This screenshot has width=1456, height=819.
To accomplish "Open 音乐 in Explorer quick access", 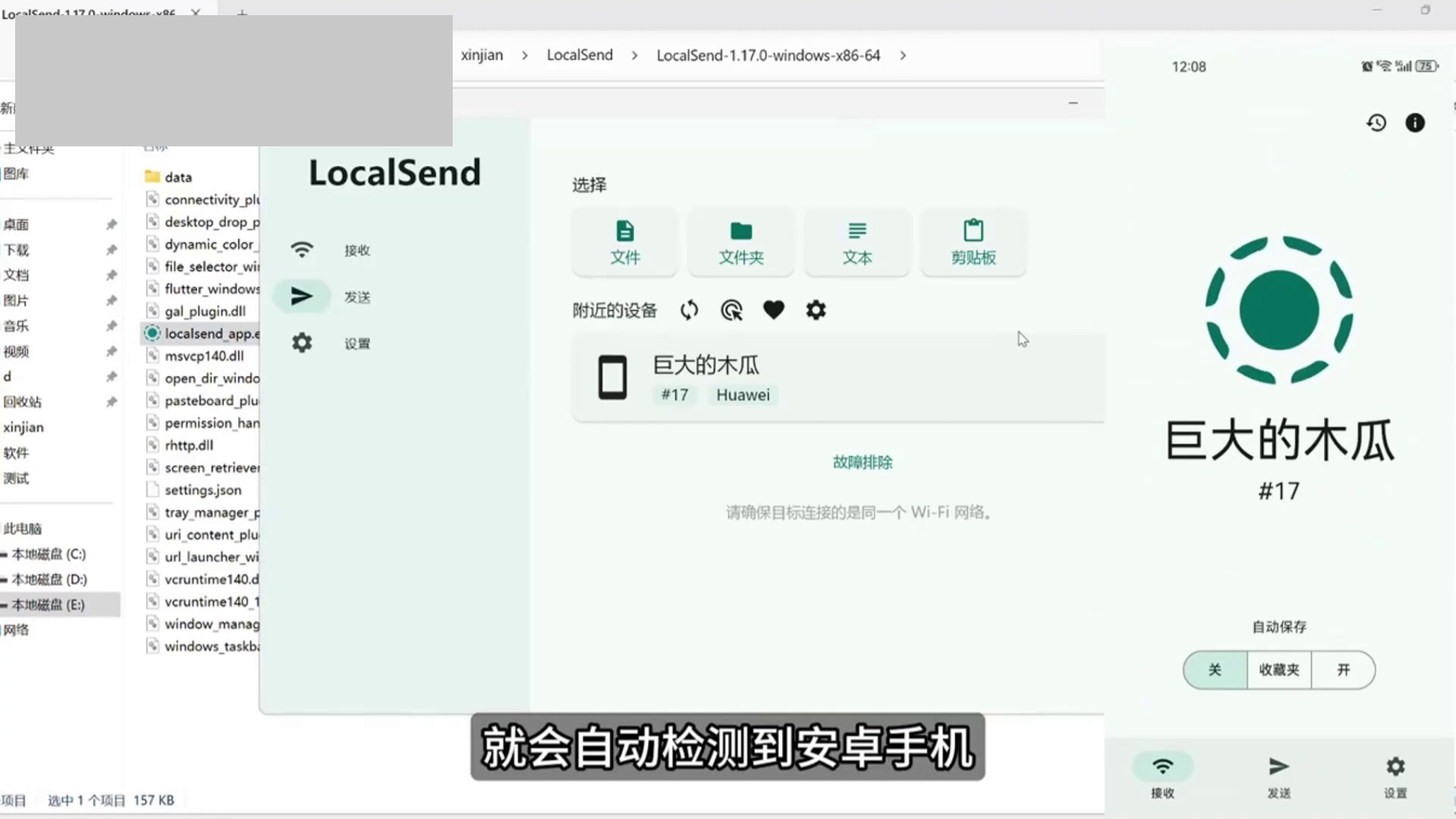I will 16,326.
